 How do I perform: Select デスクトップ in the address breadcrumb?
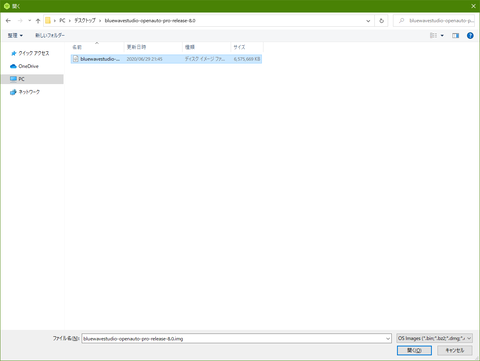[85, 21]
